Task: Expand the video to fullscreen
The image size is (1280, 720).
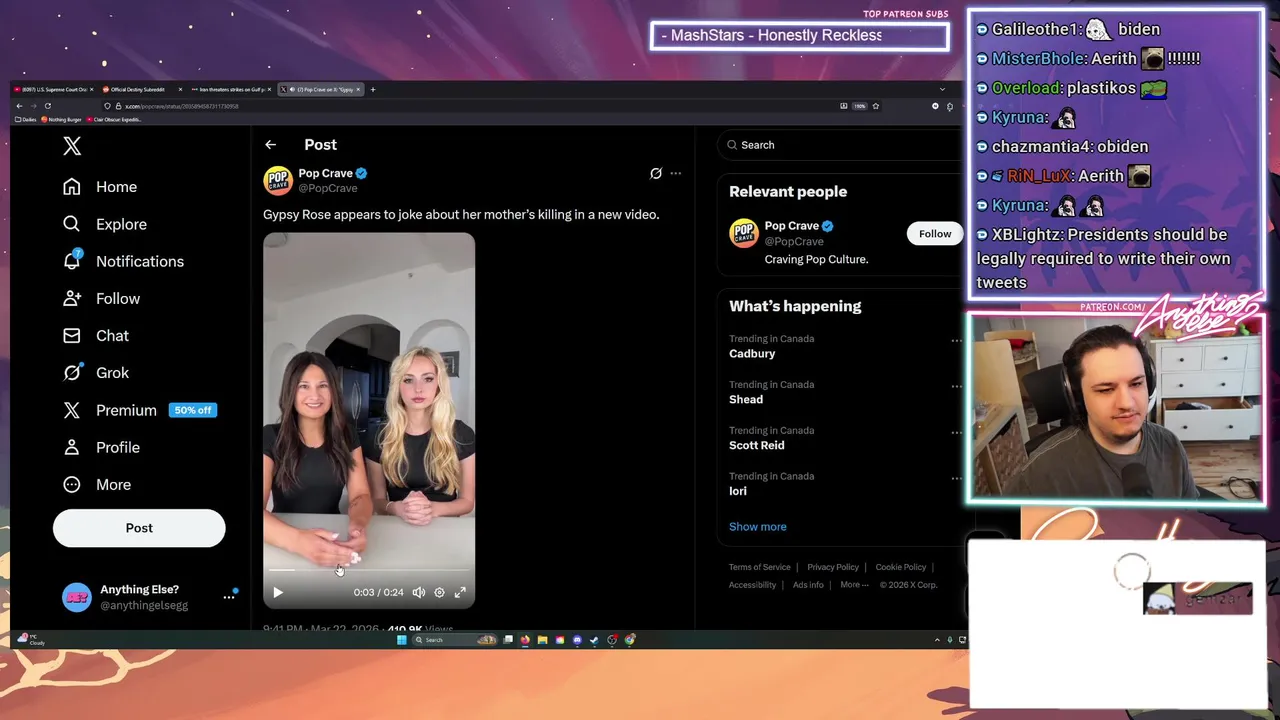Action: pos(460,592)
